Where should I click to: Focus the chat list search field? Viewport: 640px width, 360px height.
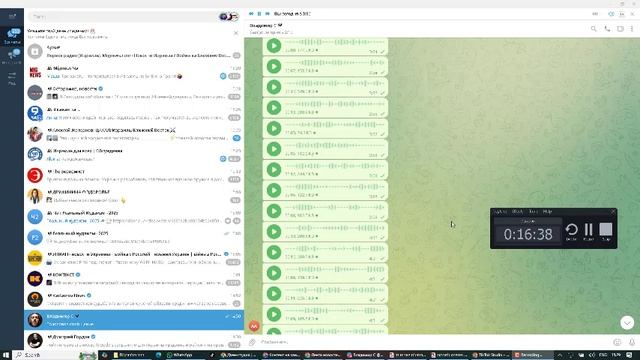124,17
